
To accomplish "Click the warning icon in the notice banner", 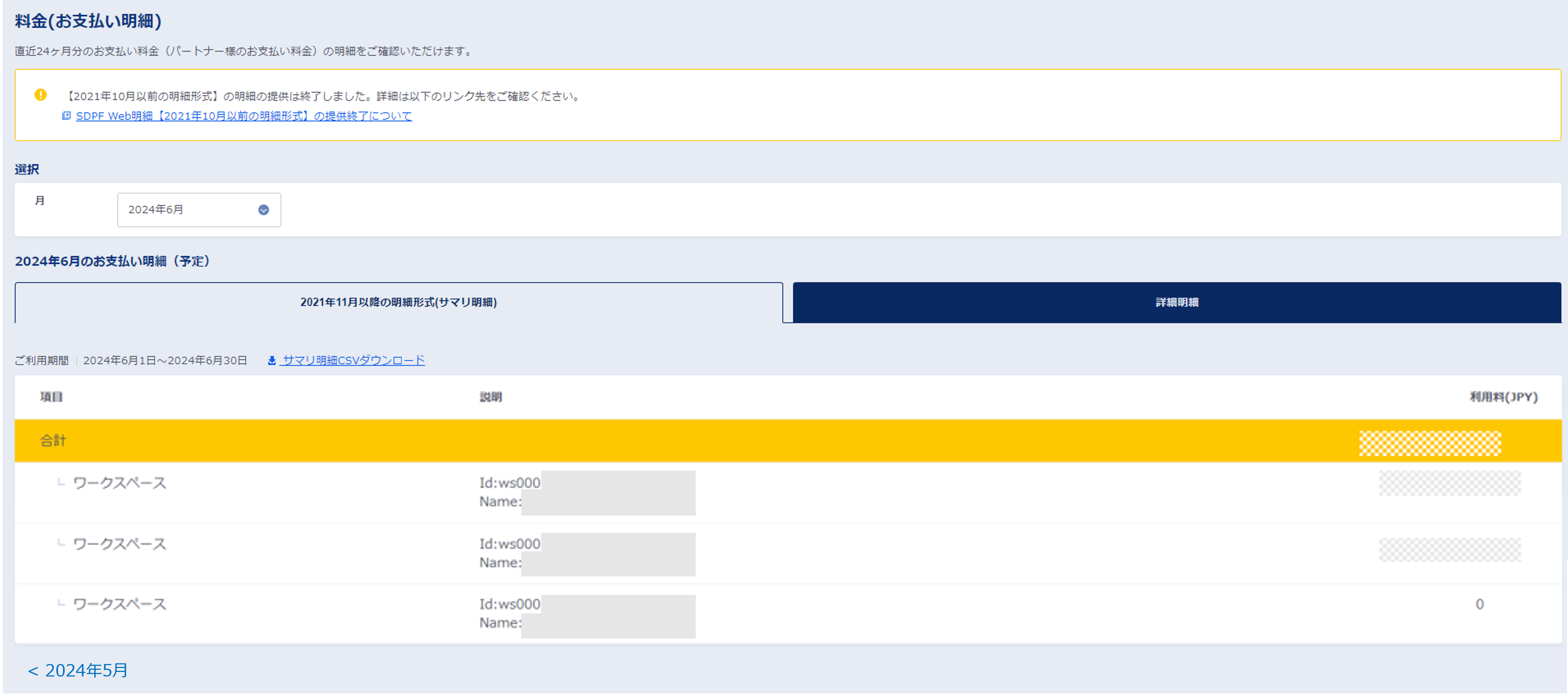I will pyautogui.click(x=40, y=94).
